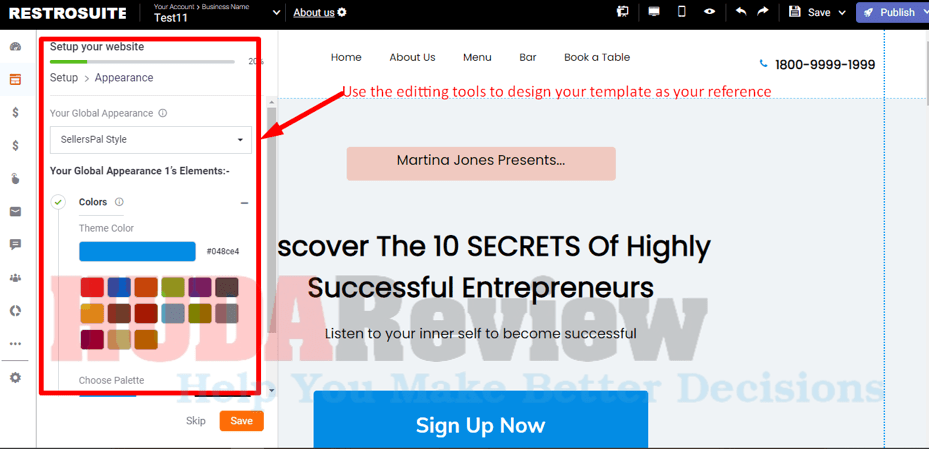Open the dashboard speedometer icon in sidebar
929x449 pixels.
click(x=15, y=47)
